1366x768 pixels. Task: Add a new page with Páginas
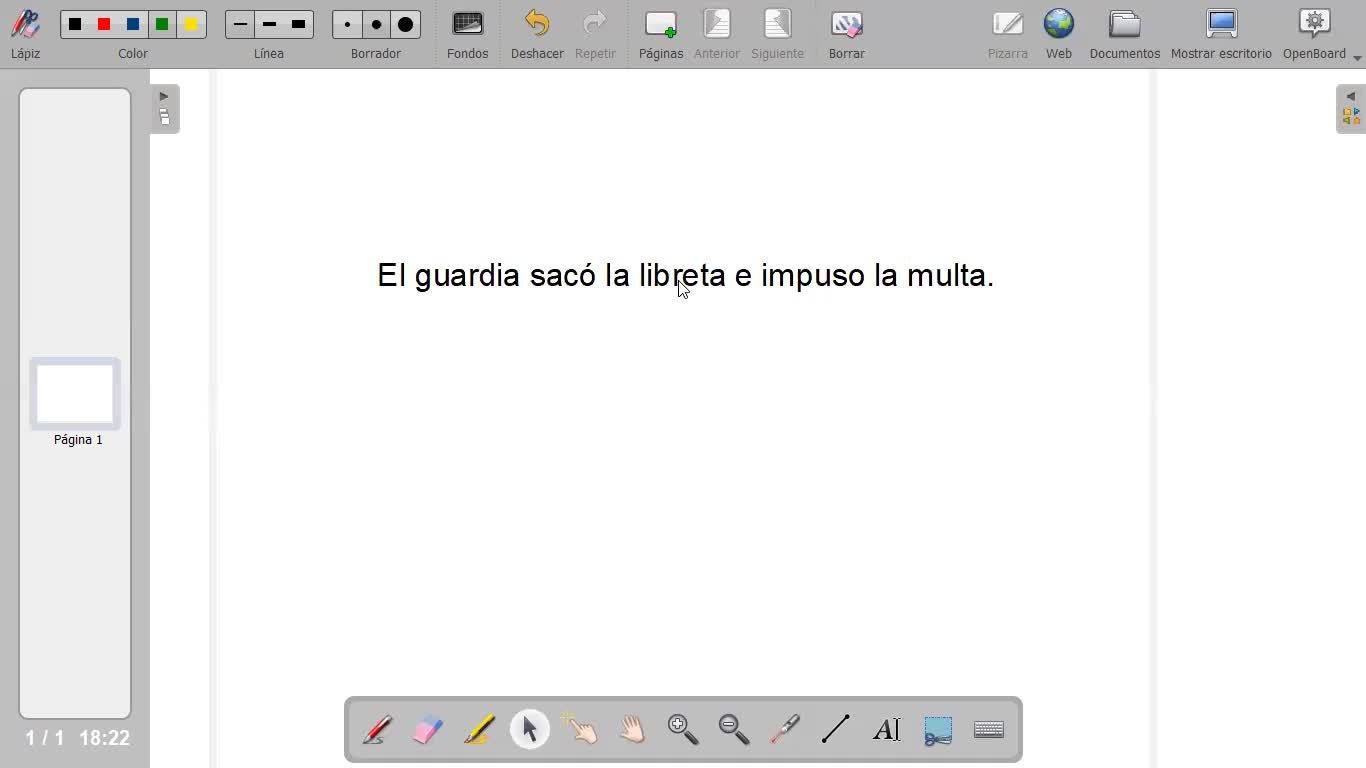(x=661, y=33)
